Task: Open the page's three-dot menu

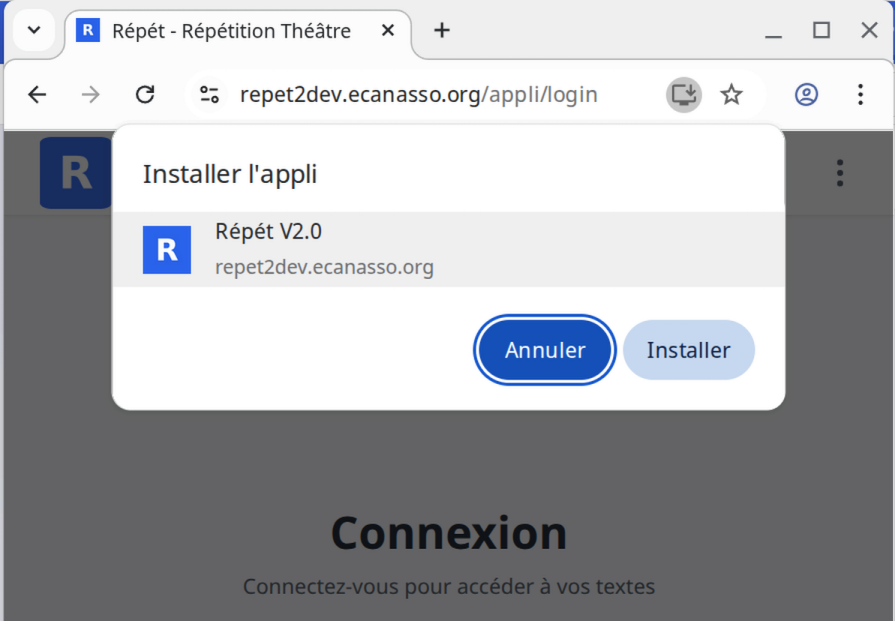Action: pos(840,173)
